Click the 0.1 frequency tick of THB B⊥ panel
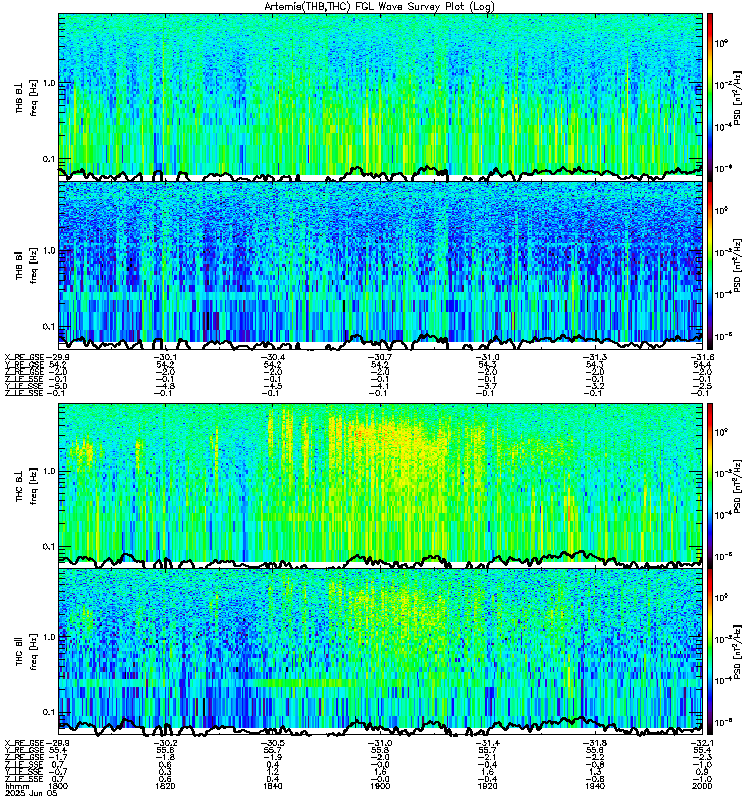The width and height of the screenshot is (750, 800). [x=49, y=159]
